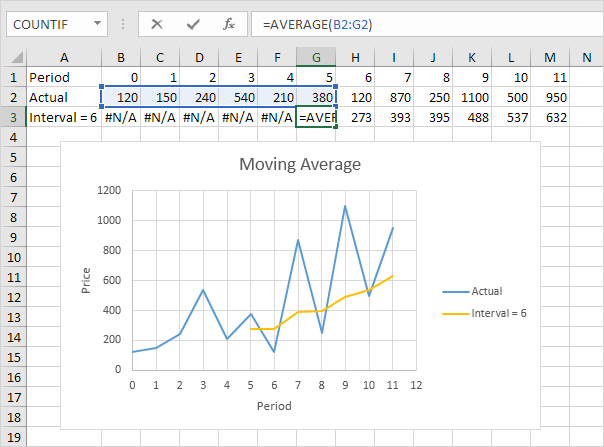Select the Moving Average chart title

[x=299, y=164]
